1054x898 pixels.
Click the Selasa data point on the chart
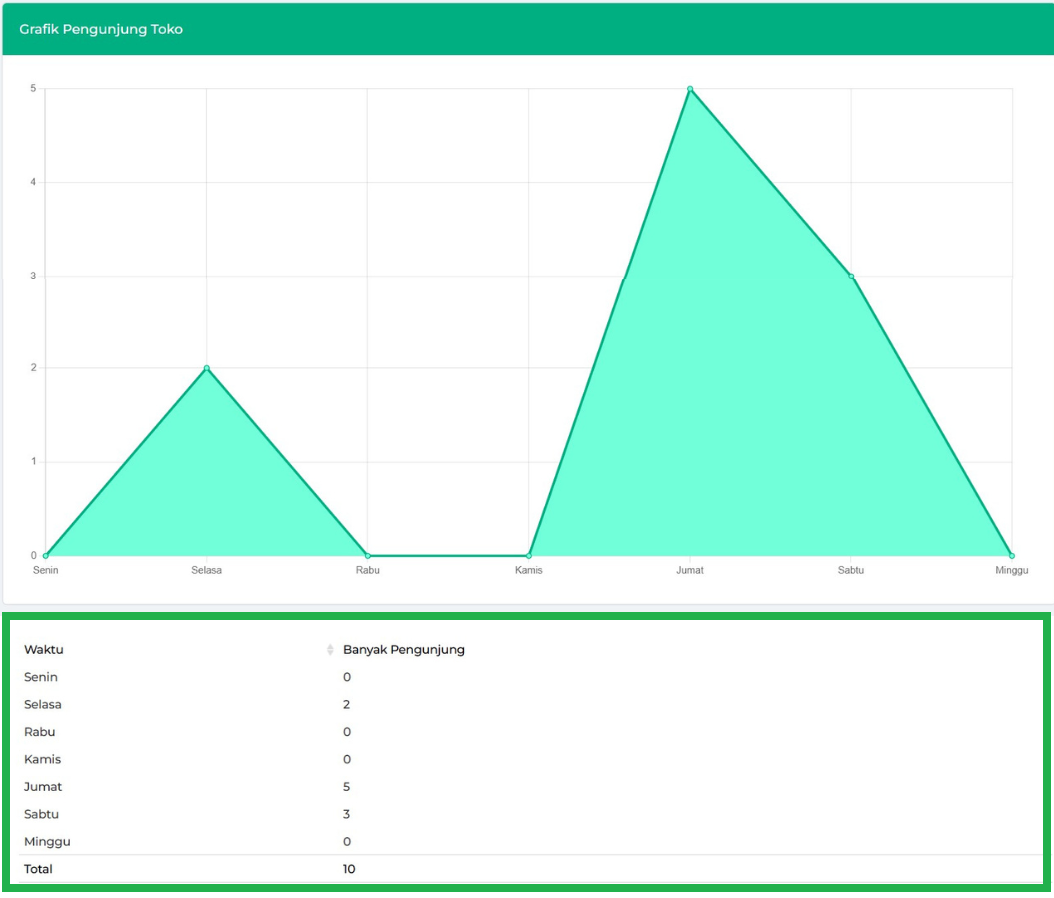207,368
